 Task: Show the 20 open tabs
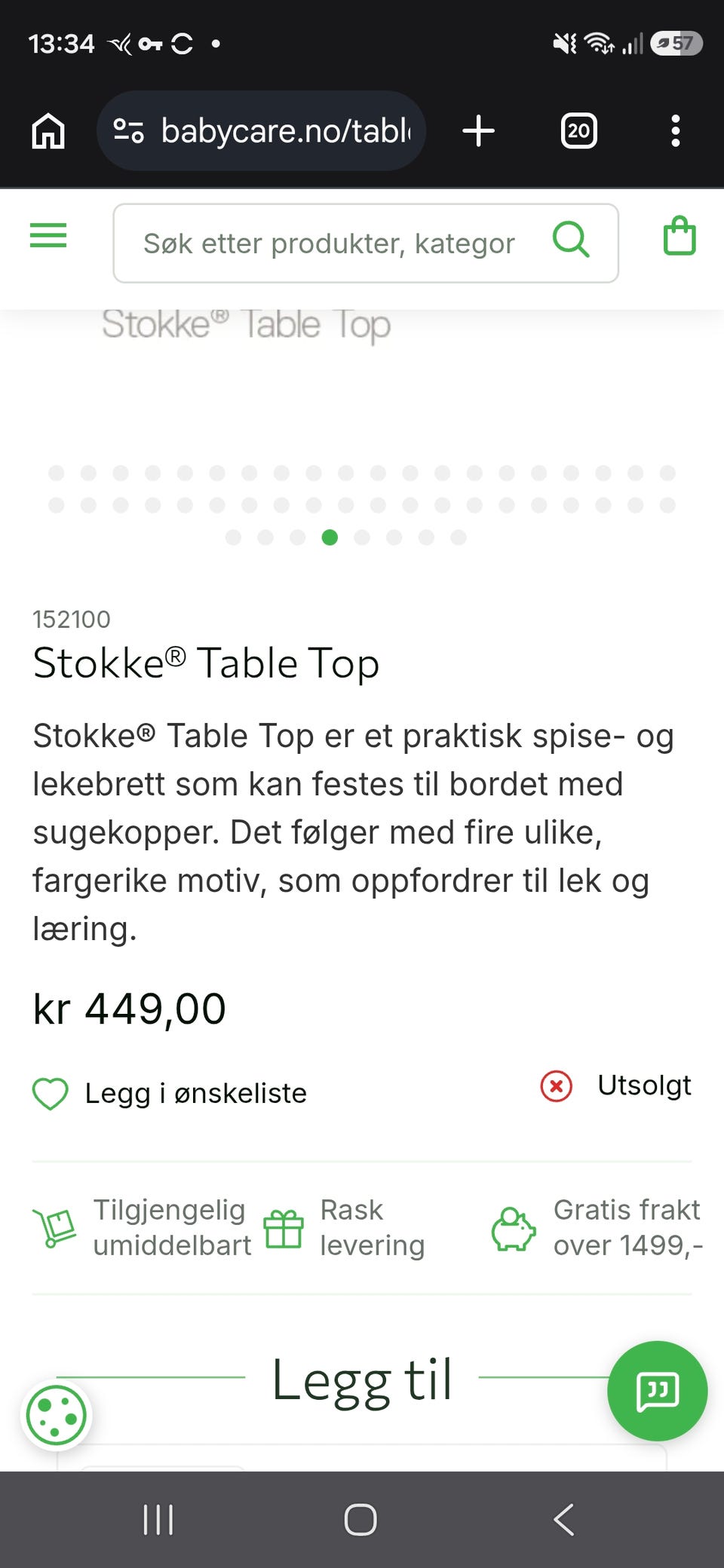(578, 130)
